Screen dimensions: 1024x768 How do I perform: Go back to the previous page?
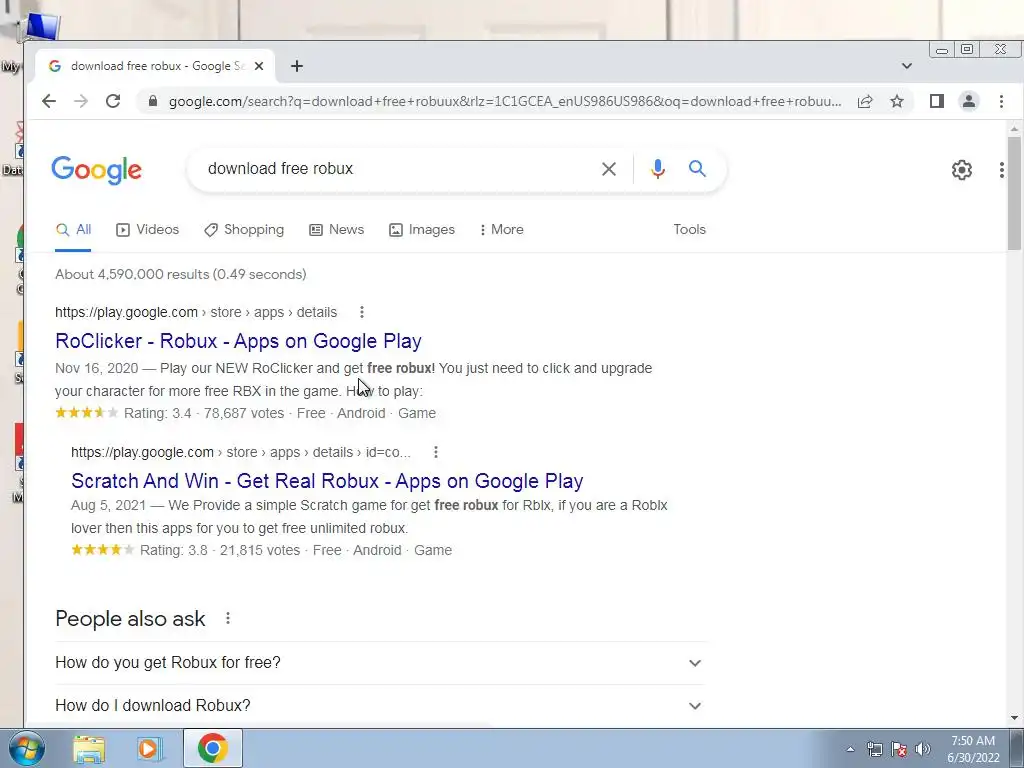pos(49,101)
